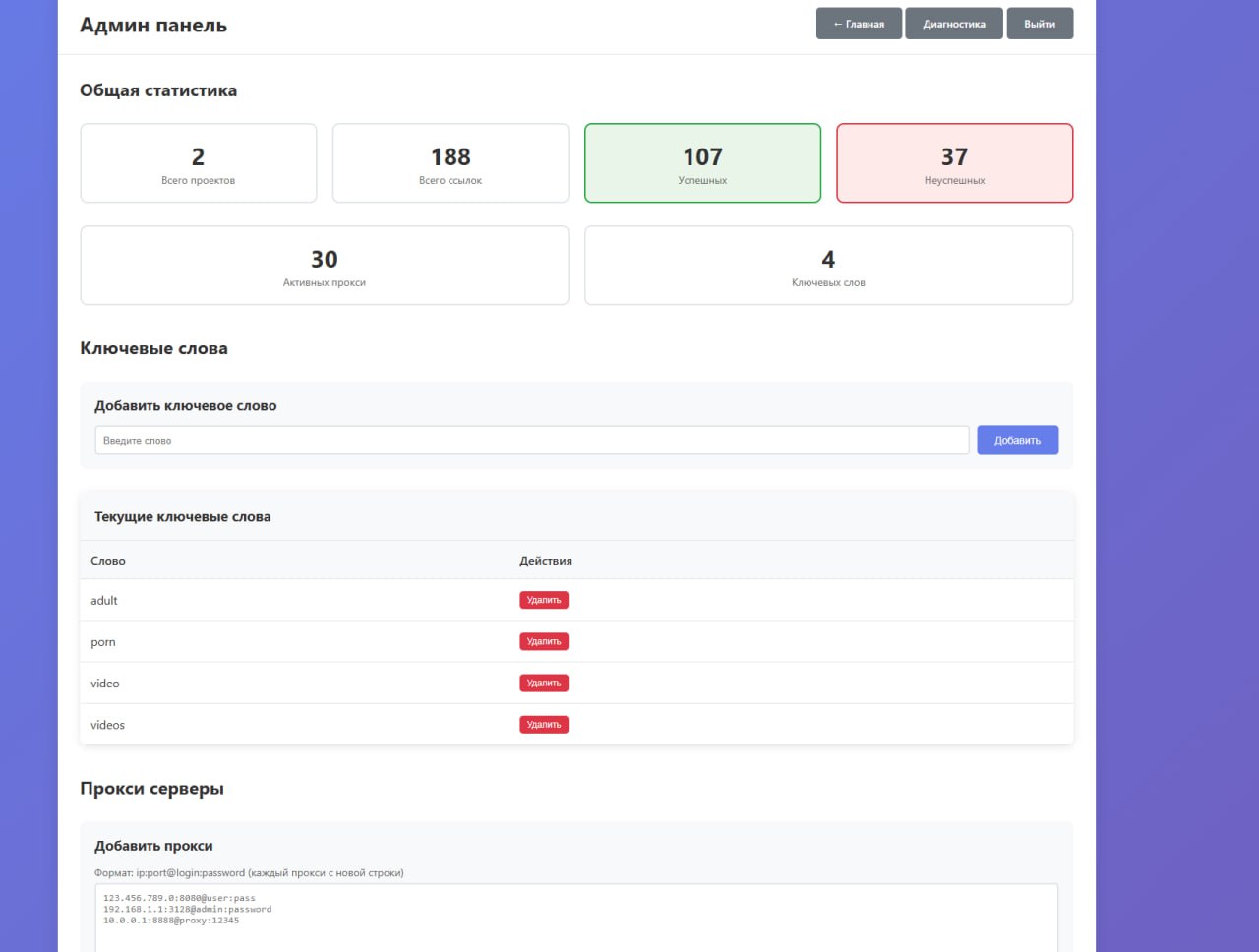Remove the 'videos' keyword via 'Удалить'
This screenshot has width=1259, height=952.
tap(544, 725)
